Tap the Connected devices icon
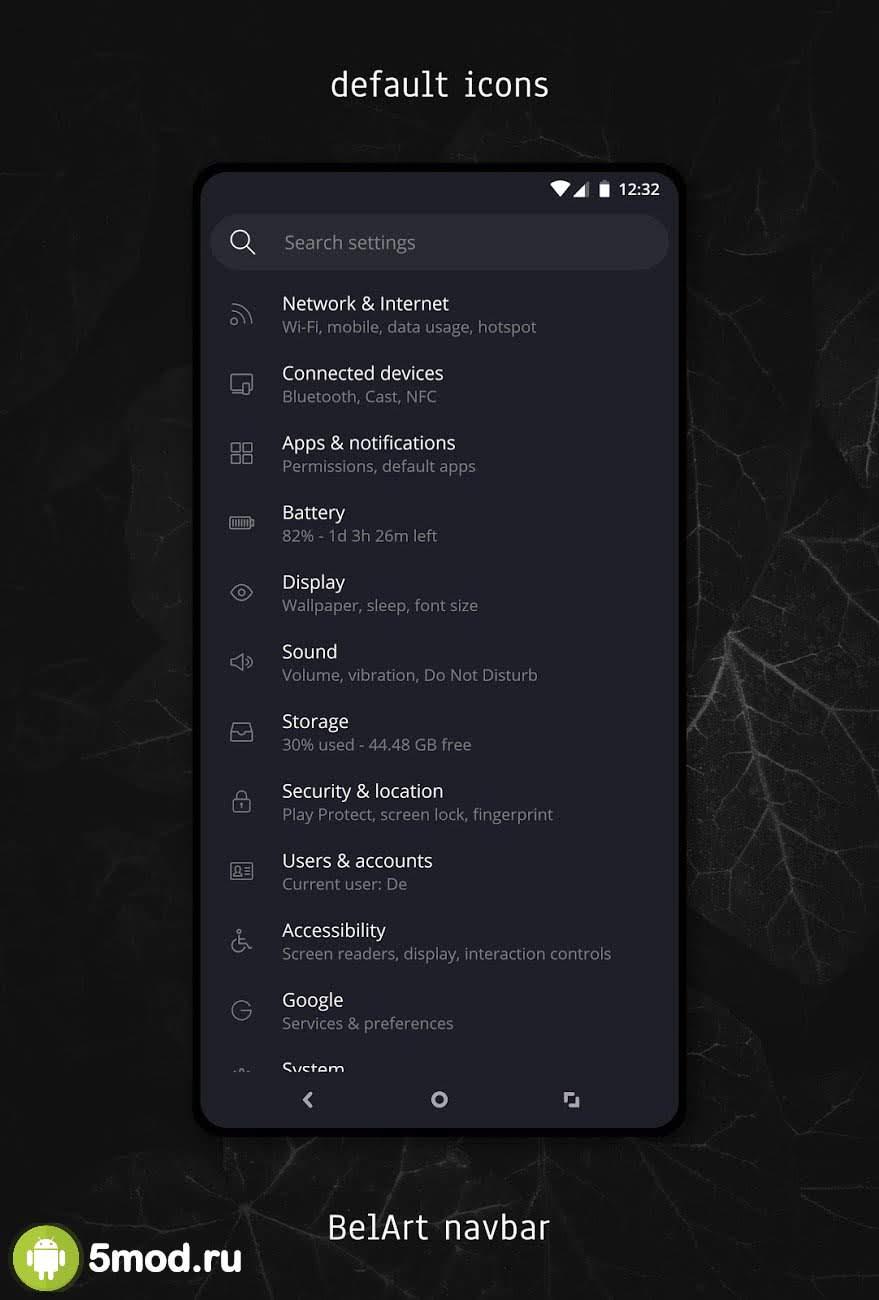The height and width of the screenshot is (1300, 879). click(x=241, y=384)
